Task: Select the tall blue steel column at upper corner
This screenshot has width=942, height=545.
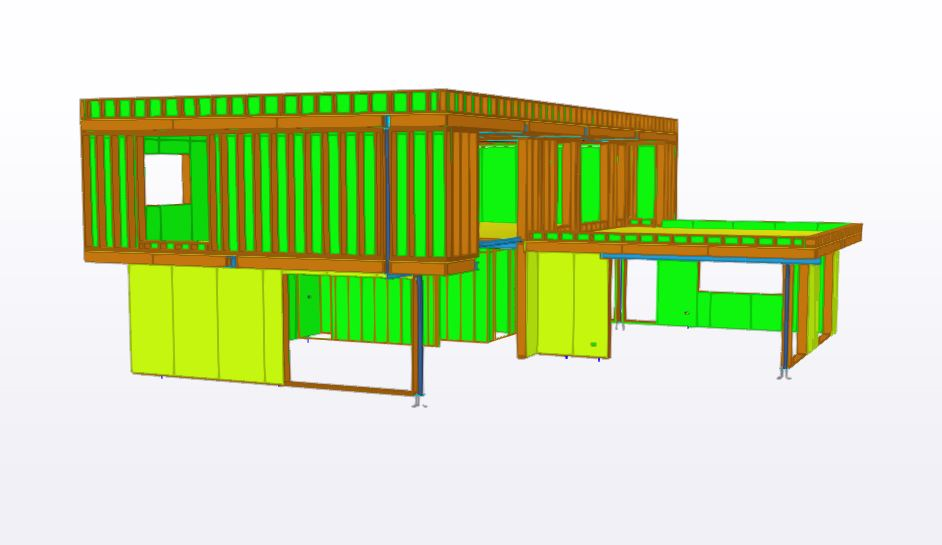Action: pos(388,190)
